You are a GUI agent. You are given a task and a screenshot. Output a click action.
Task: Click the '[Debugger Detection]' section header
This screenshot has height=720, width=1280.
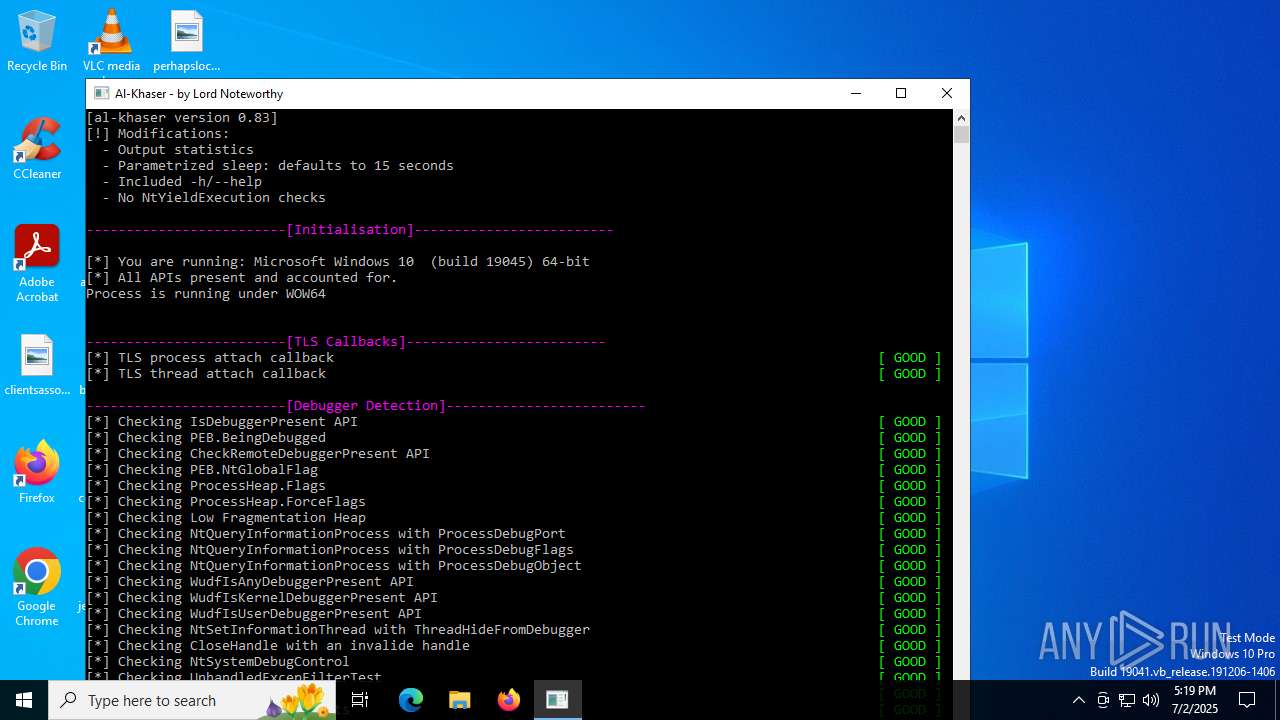pyautogui.click(x=366, y=405)
